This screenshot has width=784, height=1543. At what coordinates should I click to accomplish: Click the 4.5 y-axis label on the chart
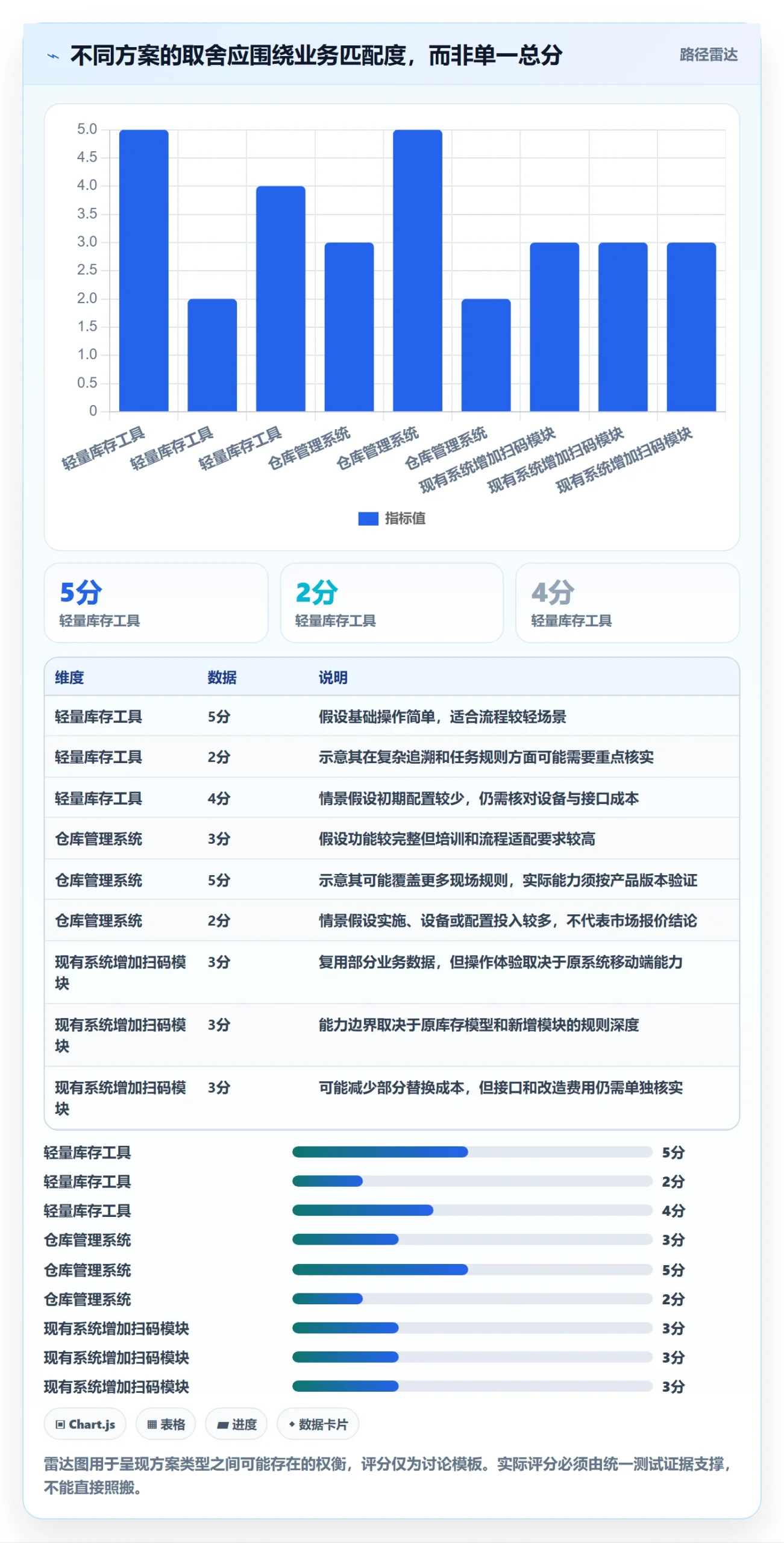pos(87,157)
